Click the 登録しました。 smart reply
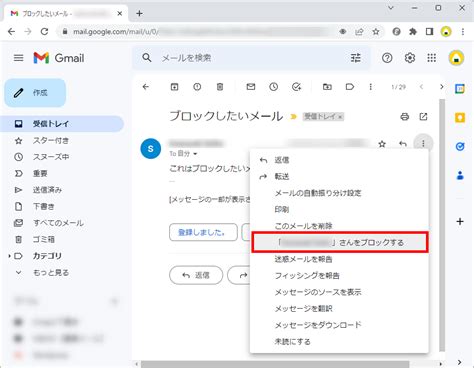 pos(203,232)
